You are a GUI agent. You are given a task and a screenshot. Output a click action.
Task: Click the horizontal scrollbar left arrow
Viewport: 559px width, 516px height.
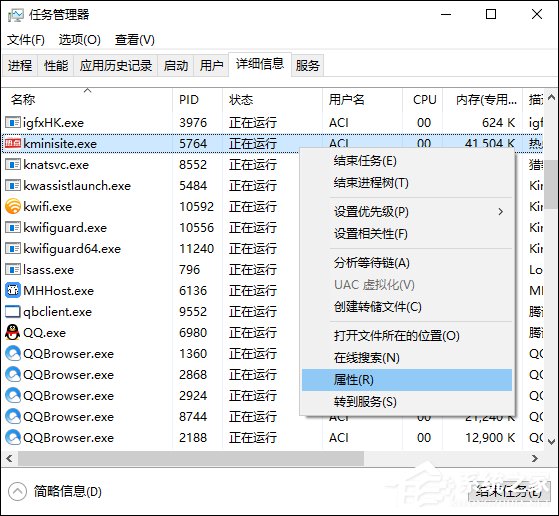click(9, 458)
